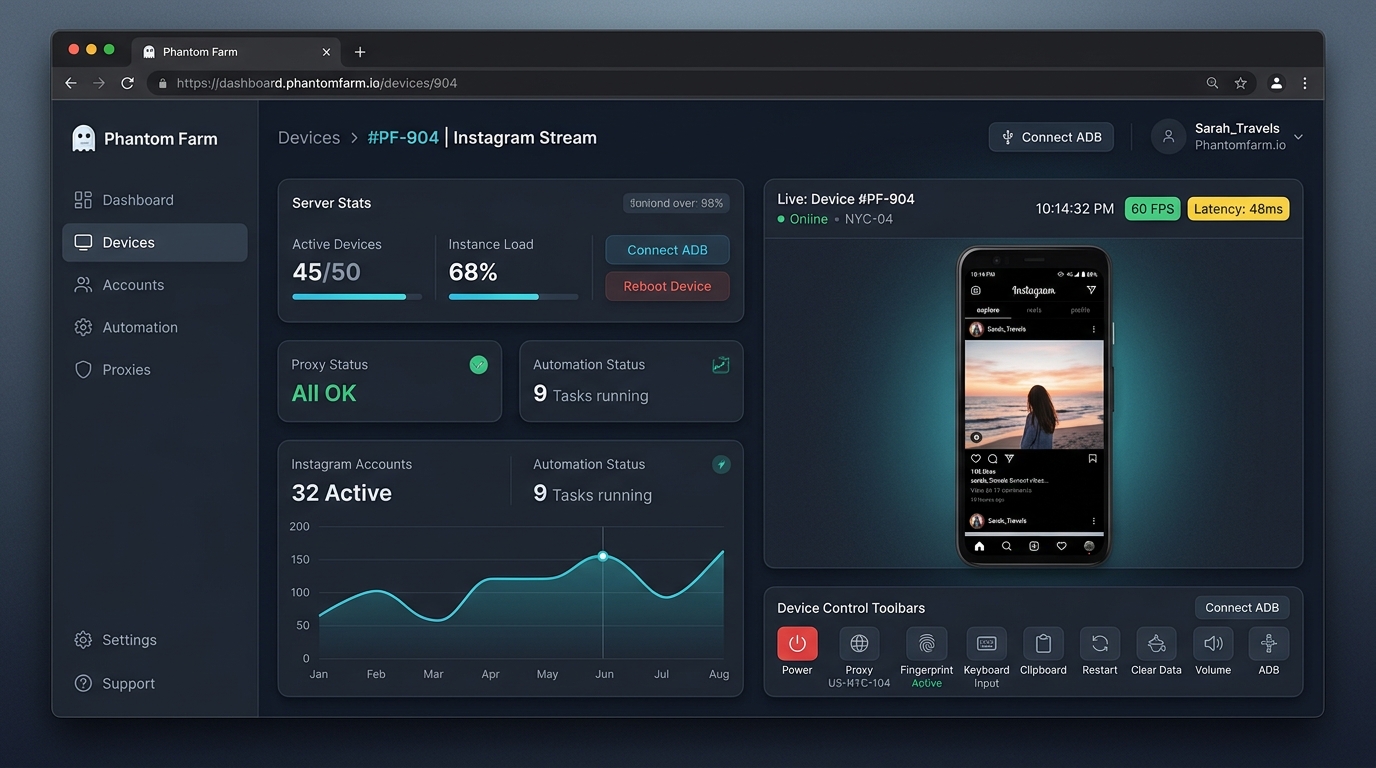
Task: Click Connect ADB next to Sarah_Travels
Action: [1050, 137]
